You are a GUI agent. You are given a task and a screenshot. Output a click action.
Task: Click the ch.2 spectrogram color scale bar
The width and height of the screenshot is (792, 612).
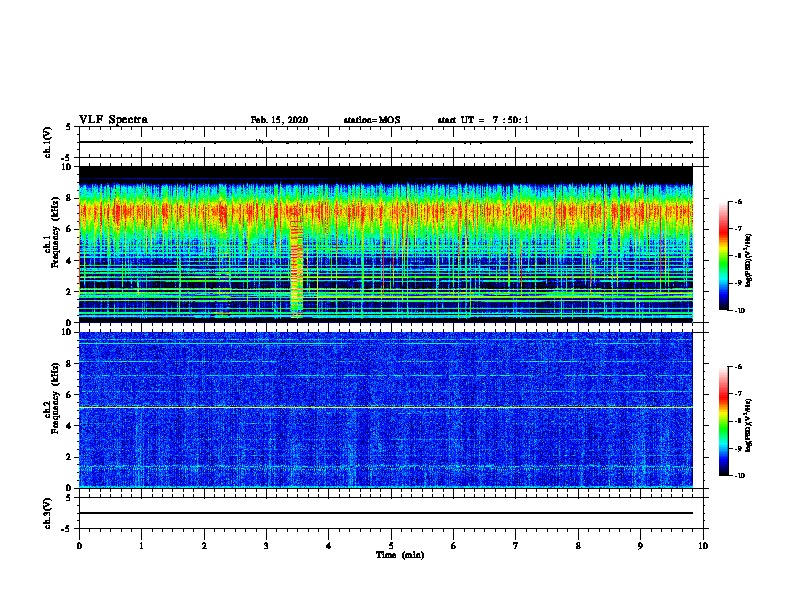(x=724, y=421)
